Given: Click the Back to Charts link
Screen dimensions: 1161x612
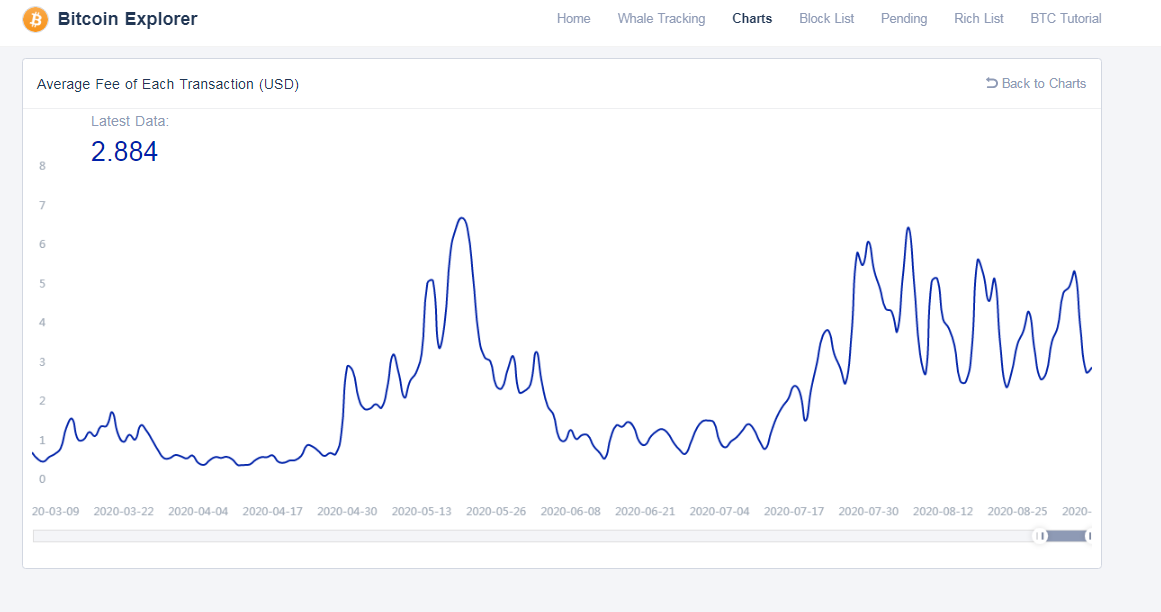Looking at the screenshot, I should pos(1043,84).
